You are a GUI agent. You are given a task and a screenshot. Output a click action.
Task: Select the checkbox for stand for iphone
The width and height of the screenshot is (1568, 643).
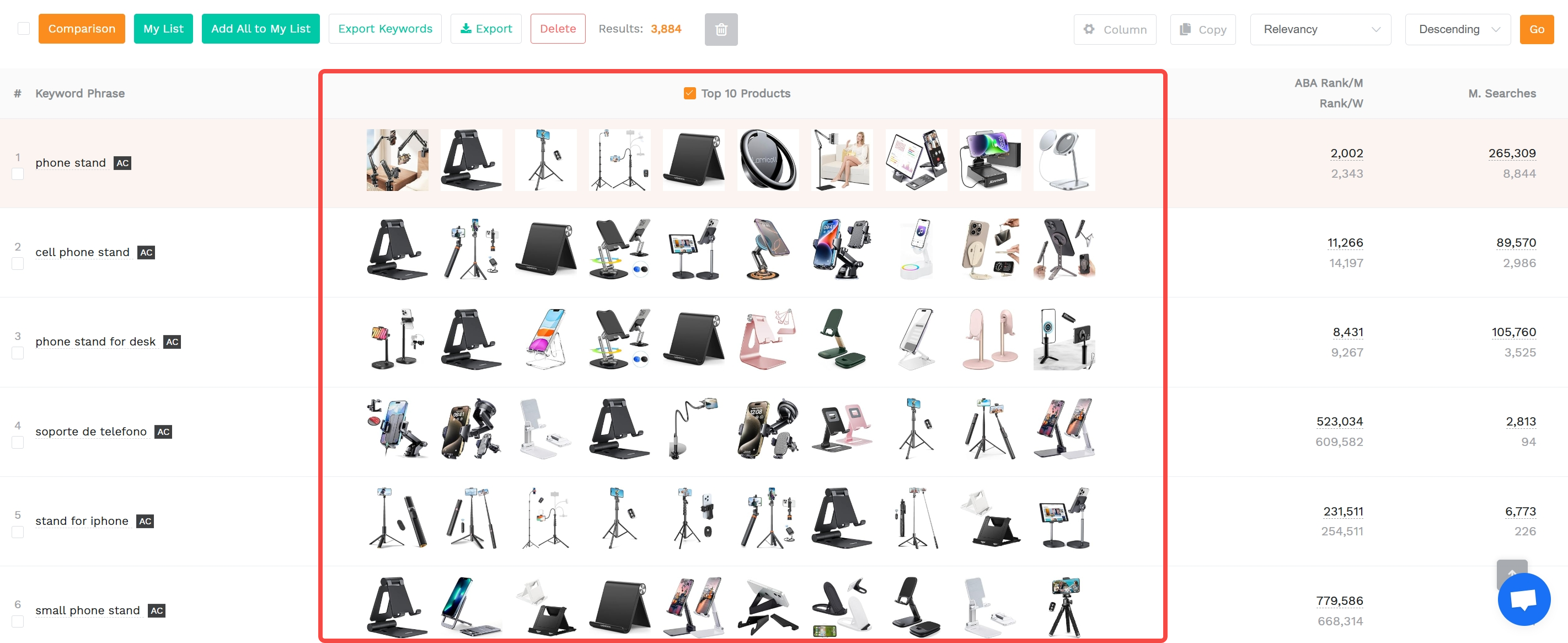(18, 532)
